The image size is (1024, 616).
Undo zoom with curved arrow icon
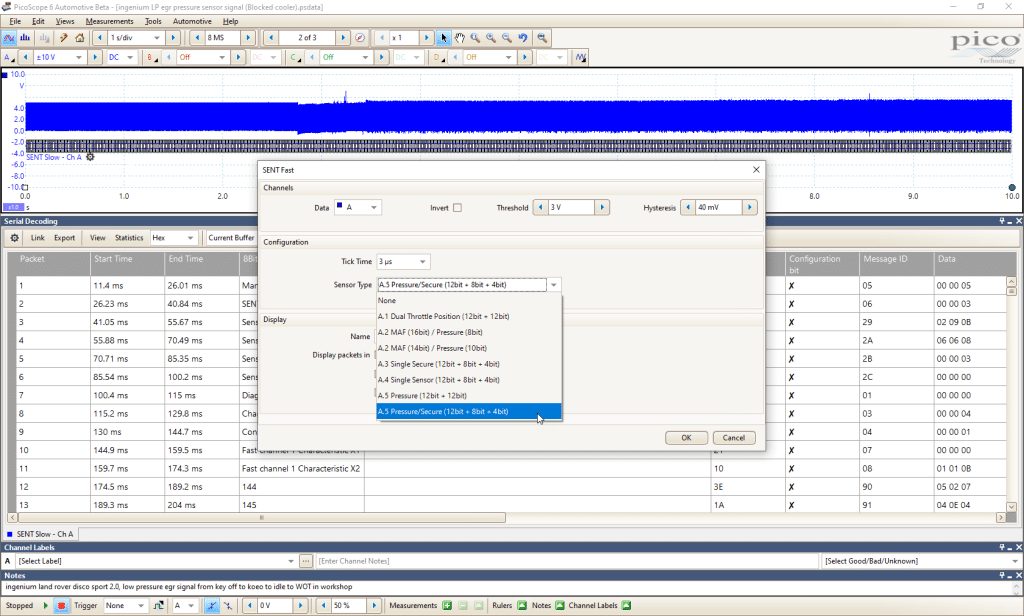523,38
